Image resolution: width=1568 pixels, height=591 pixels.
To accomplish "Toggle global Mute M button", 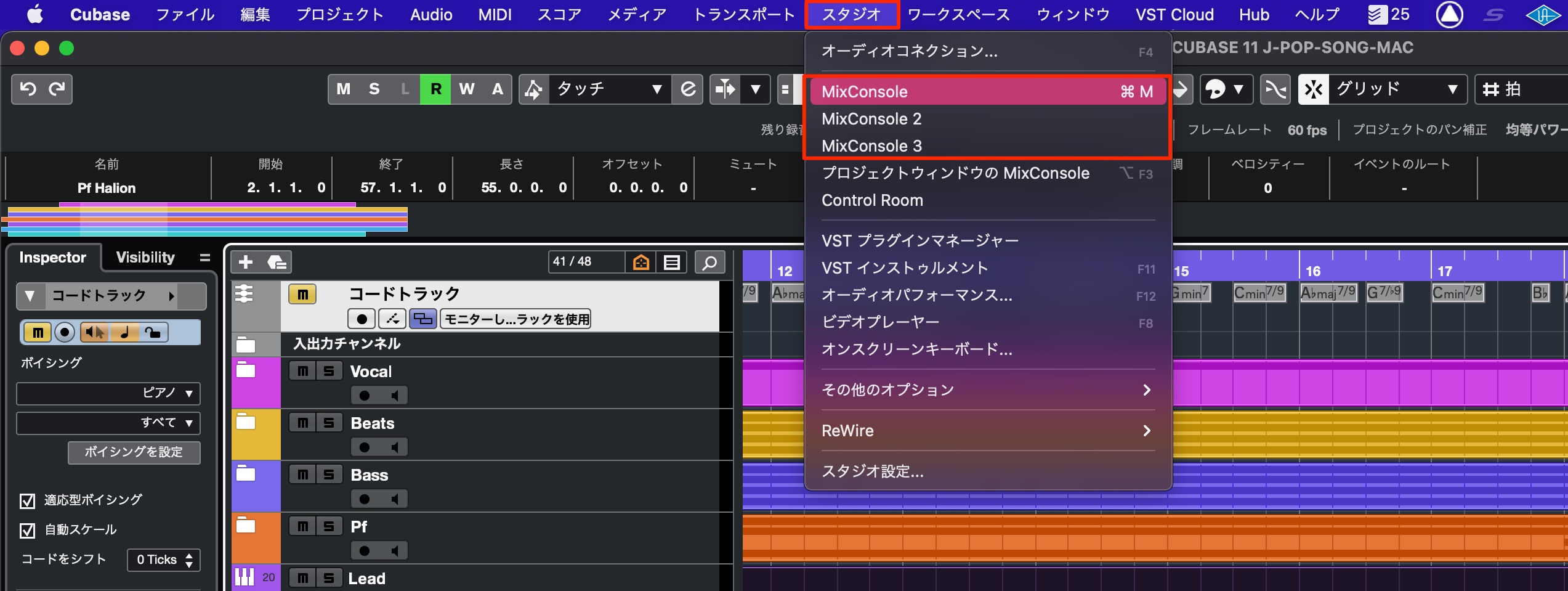I will (x=344, y=89).
